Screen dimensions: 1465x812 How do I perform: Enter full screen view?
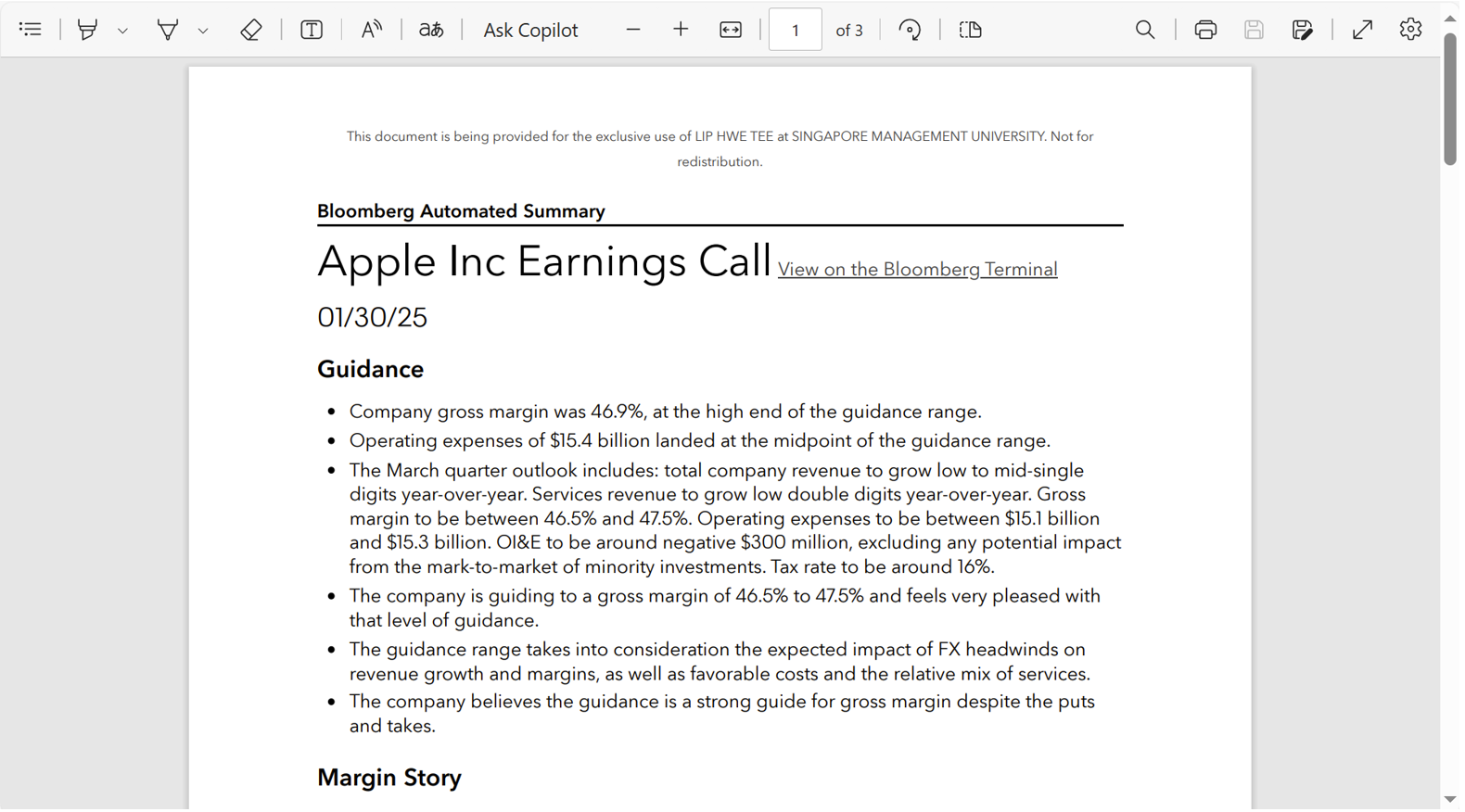[x=1362, y=30]
